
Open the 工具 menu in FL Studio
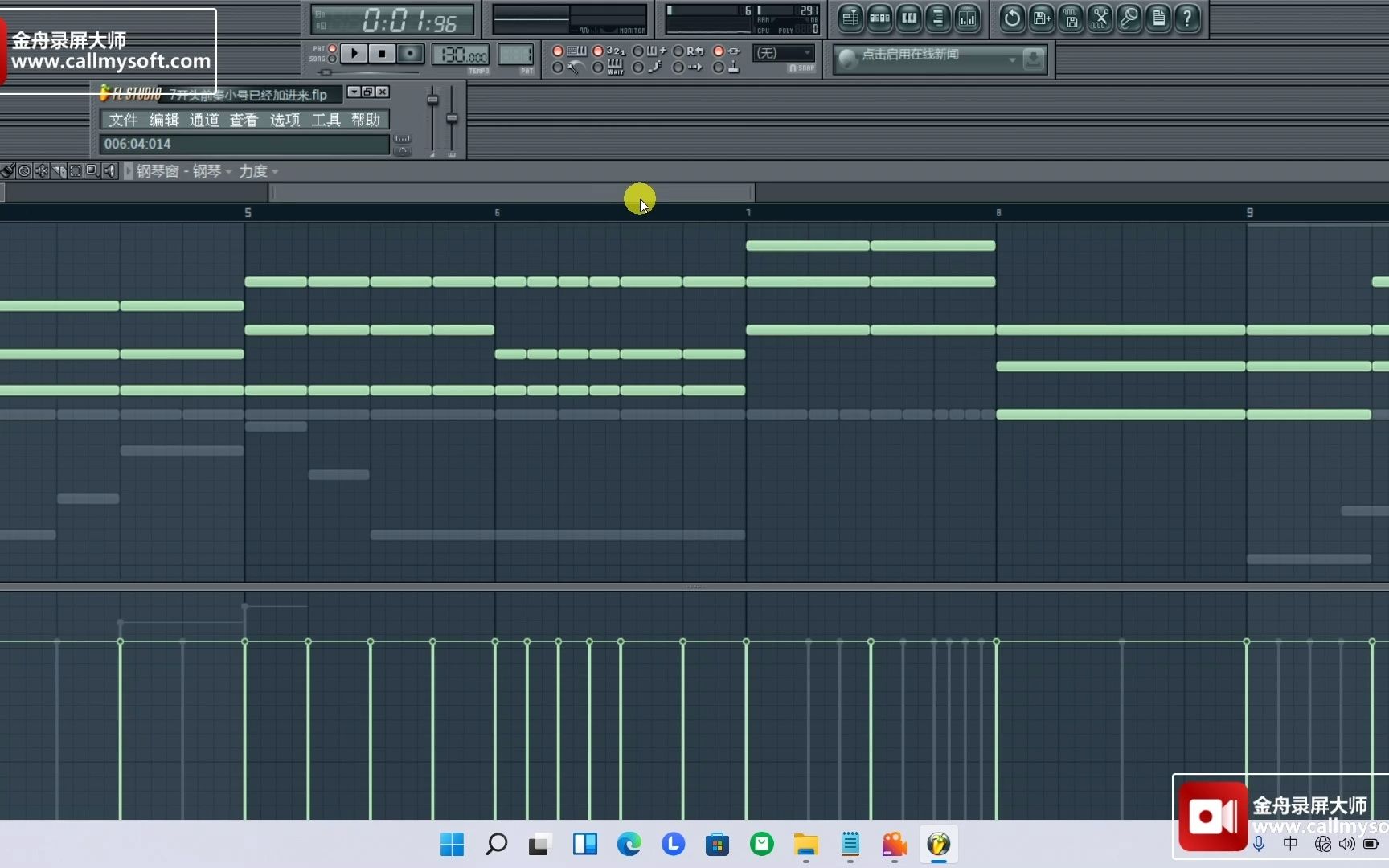(326, 119)
